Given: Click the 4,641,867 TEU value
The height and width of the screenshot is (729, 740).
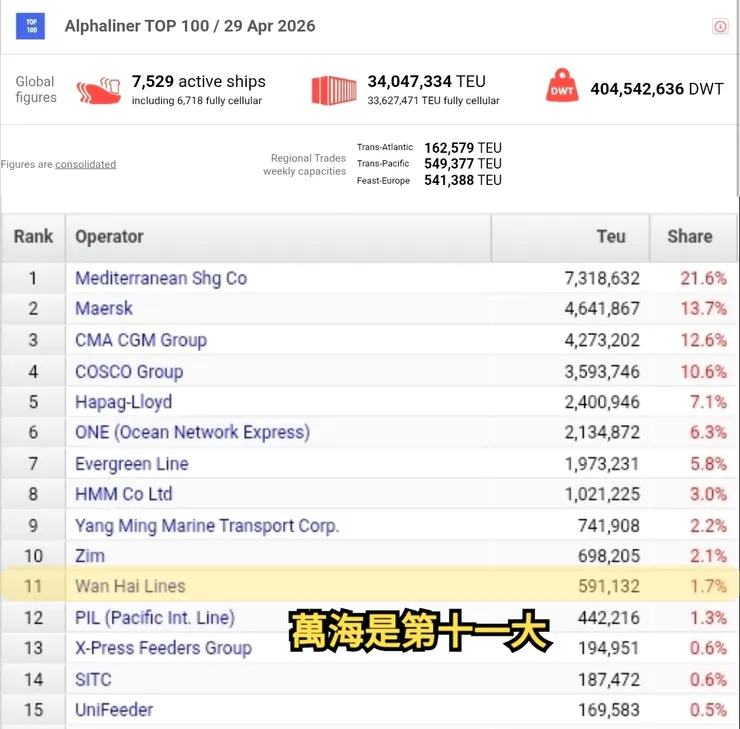Looking at the screenshot, I should [602, 309].
